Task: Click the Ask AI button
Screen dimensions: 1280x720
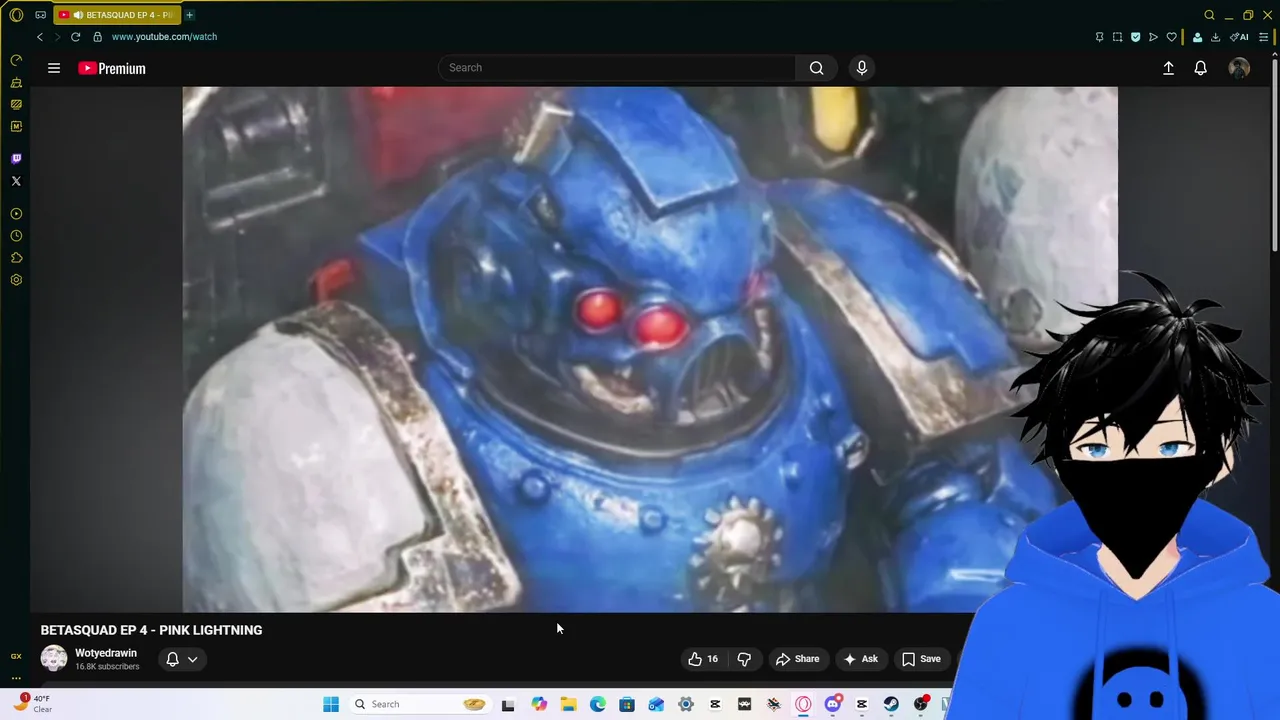Action: pyautogui.click(x=861, y=659)
